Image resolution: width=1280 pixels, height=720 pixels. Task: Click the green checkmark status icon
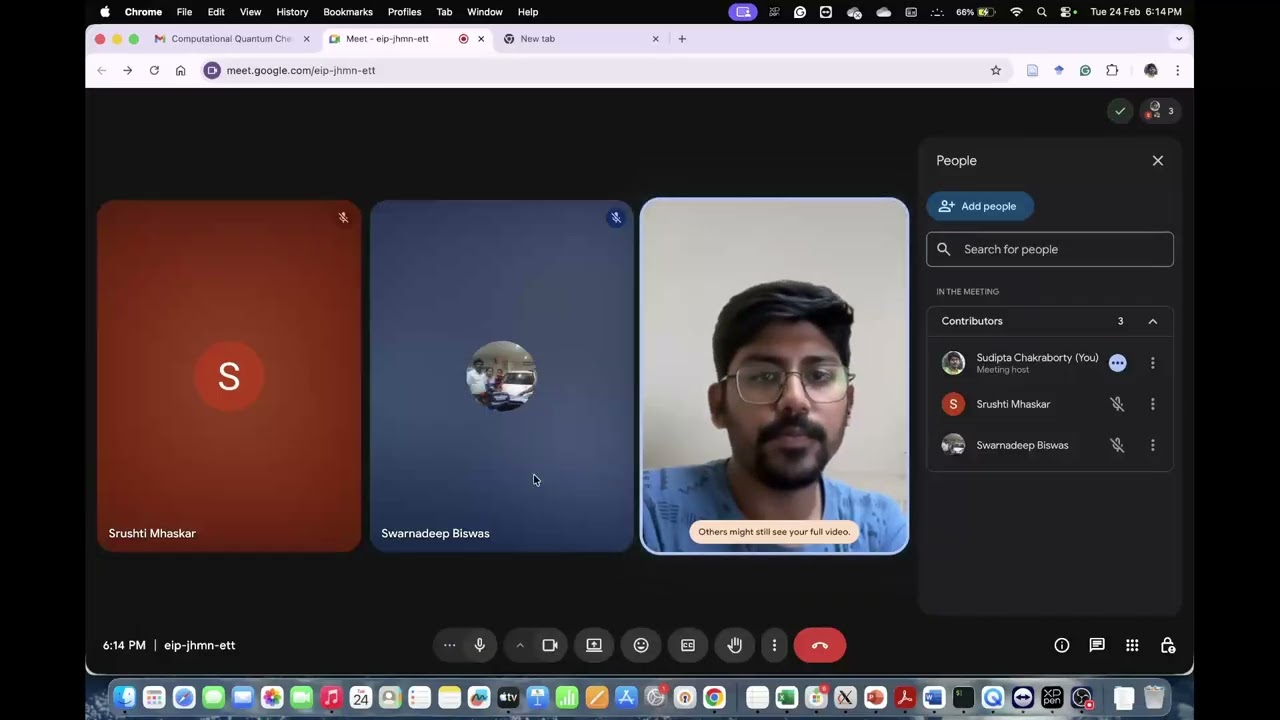click(x=1120, y=111)
